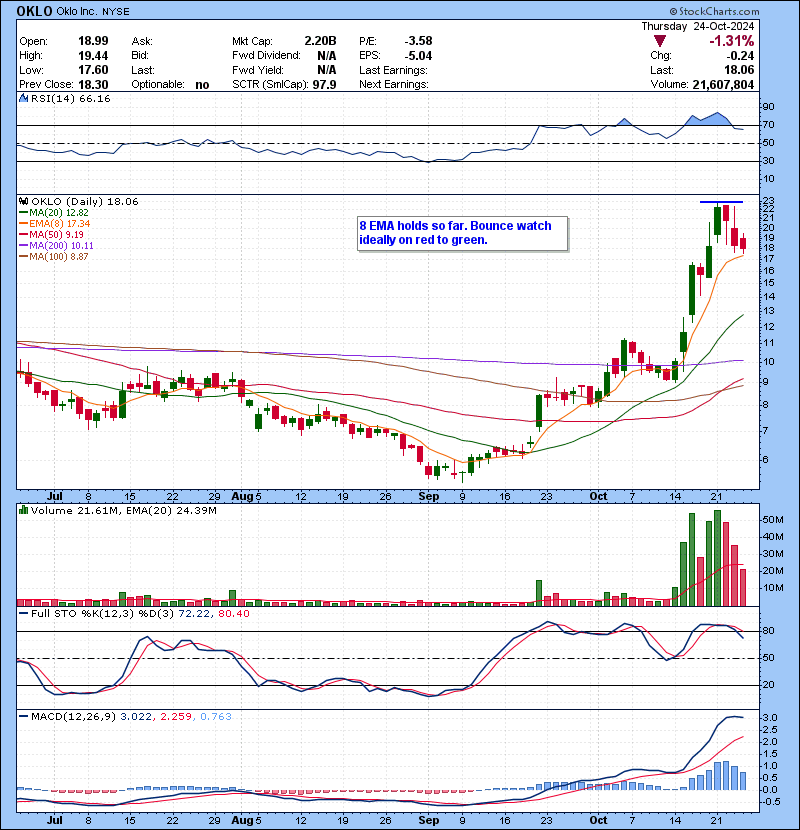Click the Thursday 24-Oct-2024 date text
The width and height of the screenshot is (800, 830).
tap(698, 26)
